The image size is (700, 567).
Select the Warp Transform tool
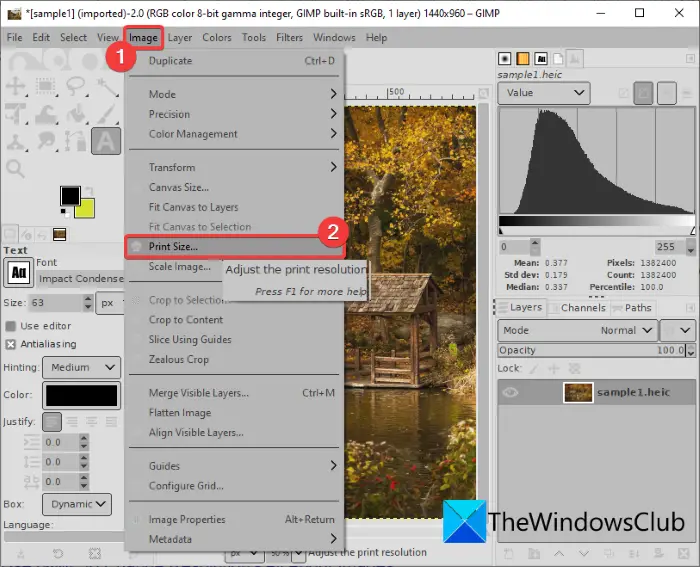46,113
